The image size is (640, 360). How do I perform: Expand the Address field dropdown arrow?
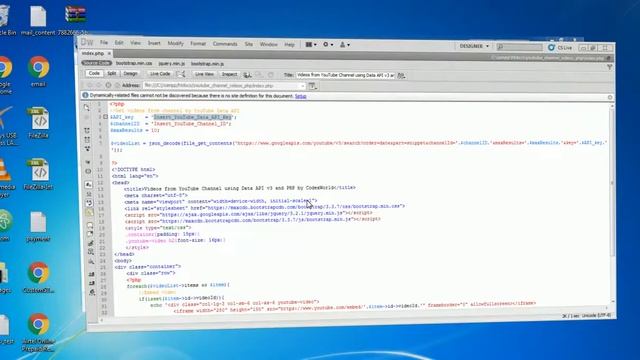tap(302, 86)
